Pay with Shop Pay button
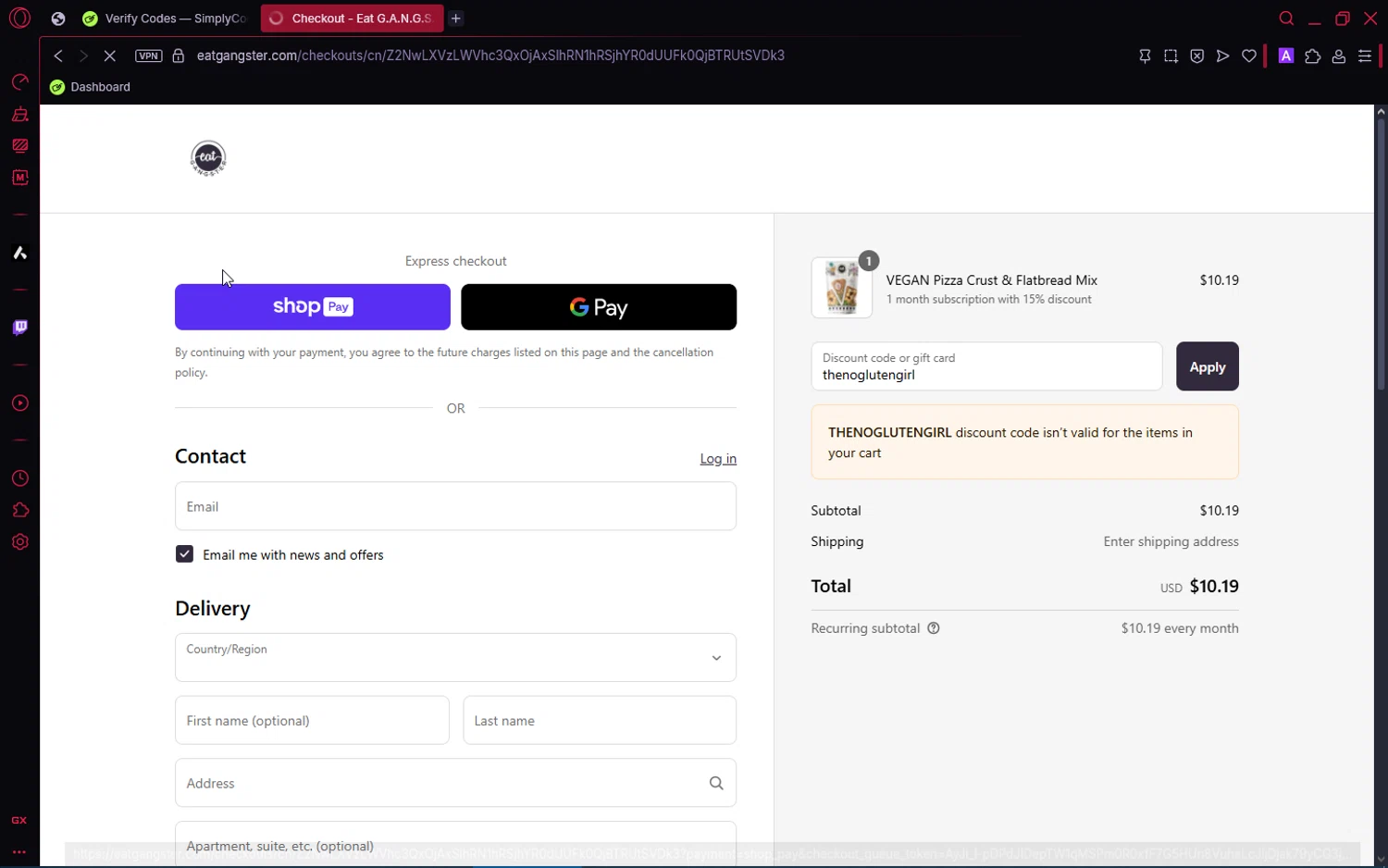This screenshot has height=868, width=1388. [313, 307]
